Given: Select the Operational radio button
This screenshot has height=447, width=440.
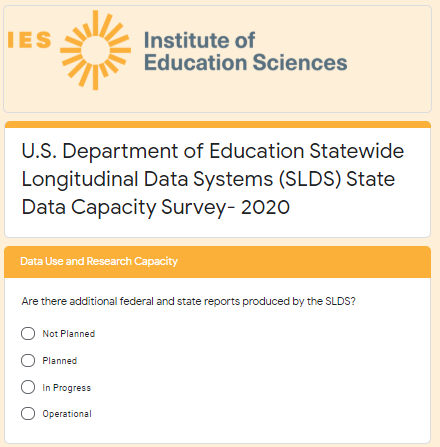Looking at the screenshot, I should (x=28, y=413).
